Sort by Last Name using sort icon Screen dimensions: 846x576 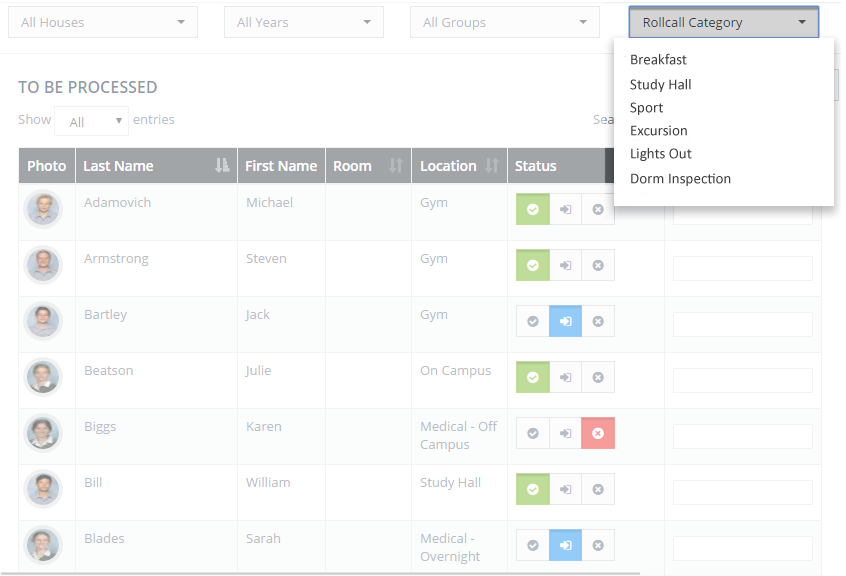(x=222, y=166)
